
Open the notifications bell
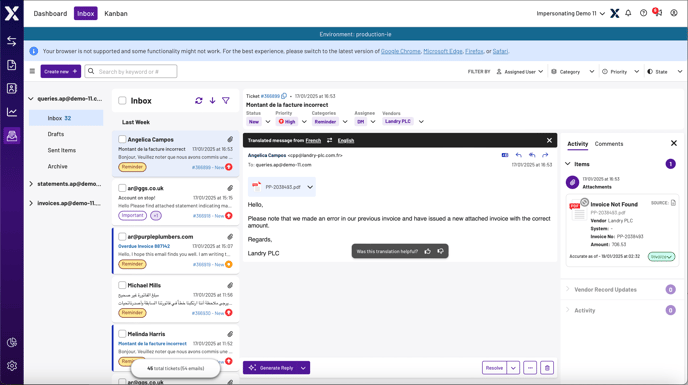[628, 13]
